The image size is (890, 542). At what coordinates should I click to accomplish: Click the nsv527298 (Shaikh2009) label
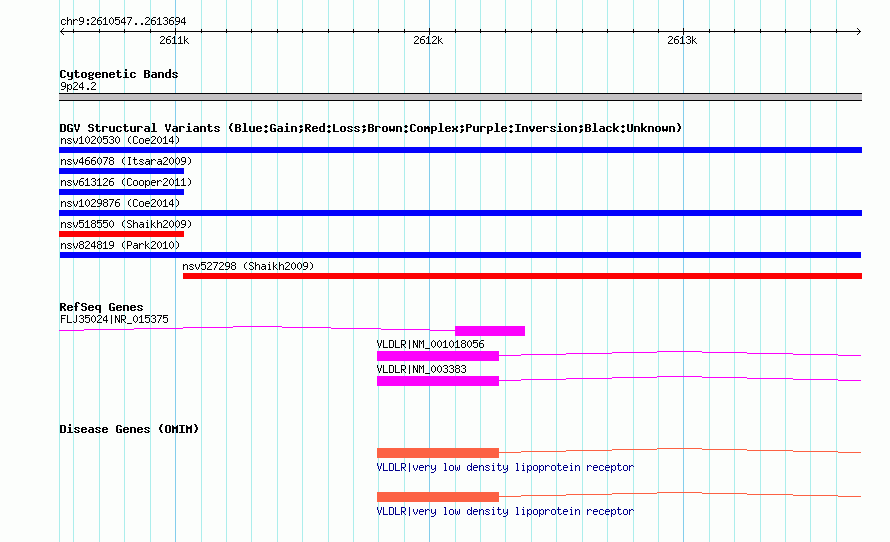pyautogui.click(x=248, y=266)
